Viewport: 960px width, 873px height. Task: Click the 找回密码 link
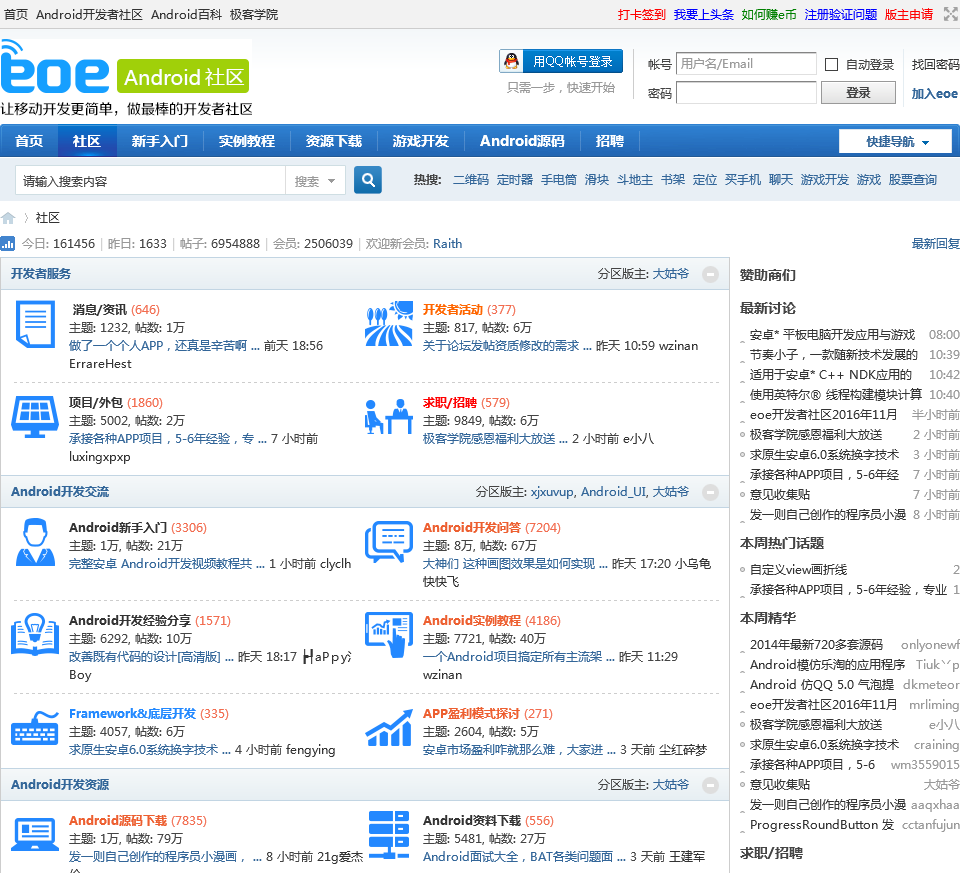pyautogui.click(x=936, y=64)
